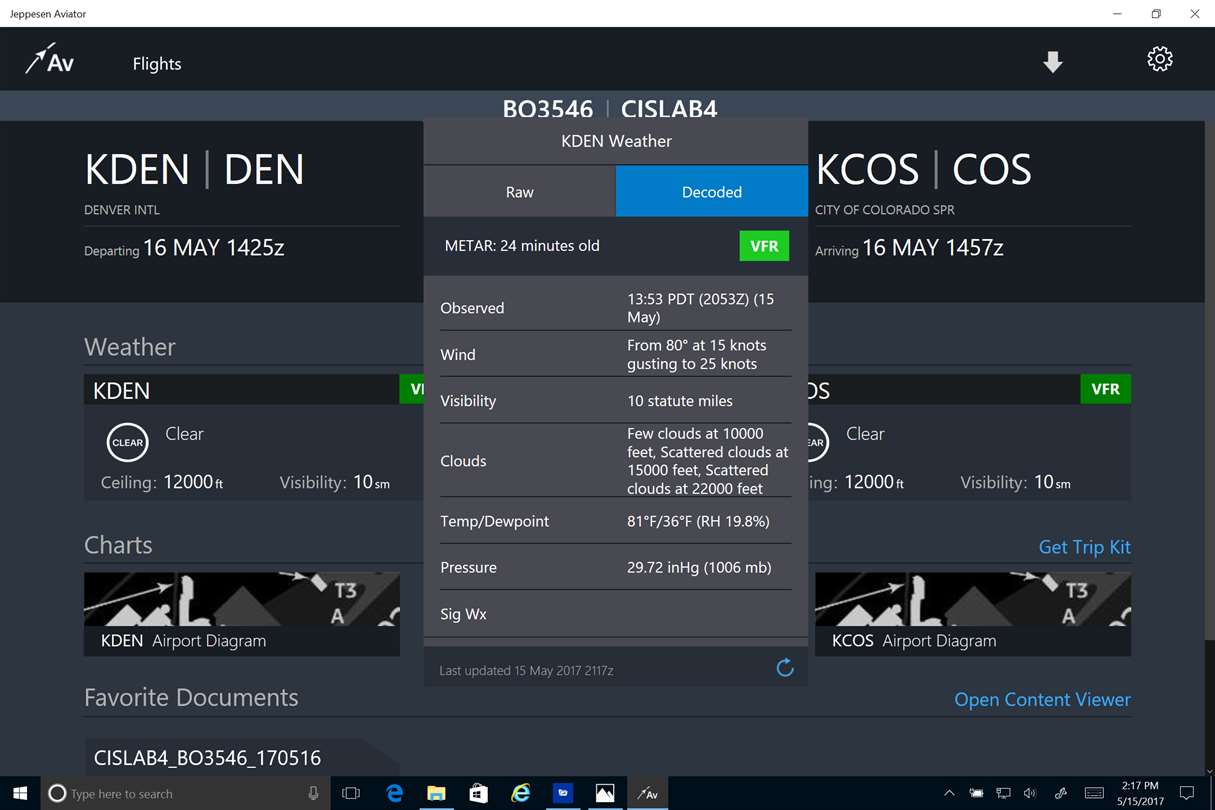Image resolution: width=1215 pixels, height=810 pixels.
Task: Open the KCOS Airport Diagram thumbnail
Action: pyautogui.click(x=973, y=614)
